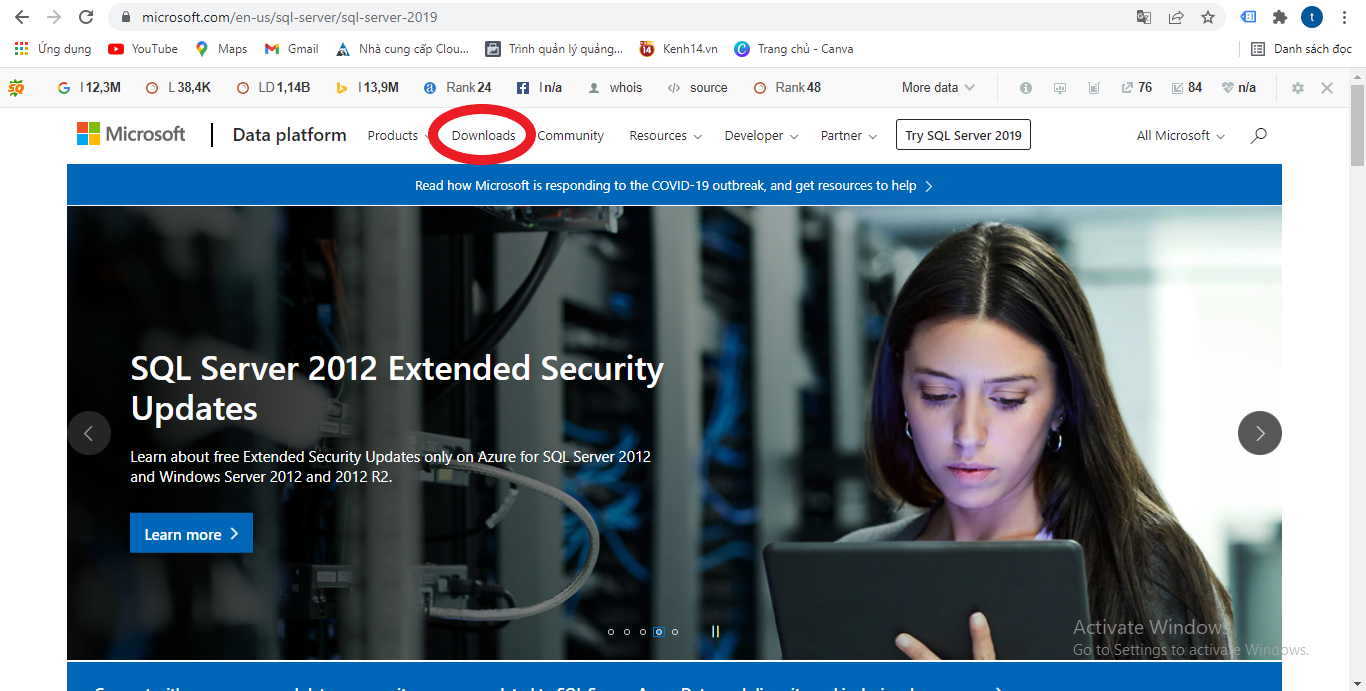Click the density report icon in the SEO bar

[1094, 88]
